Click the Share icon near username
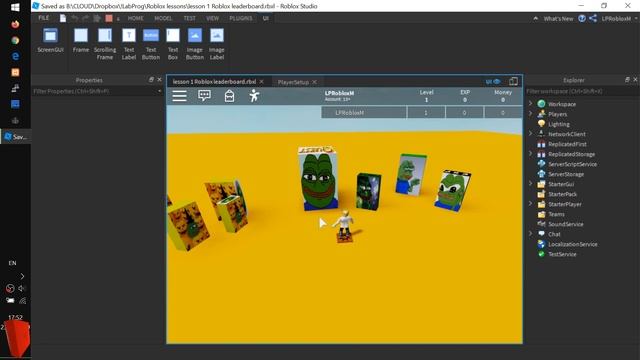Screen dimensions: 640x360 coord(593,18)
